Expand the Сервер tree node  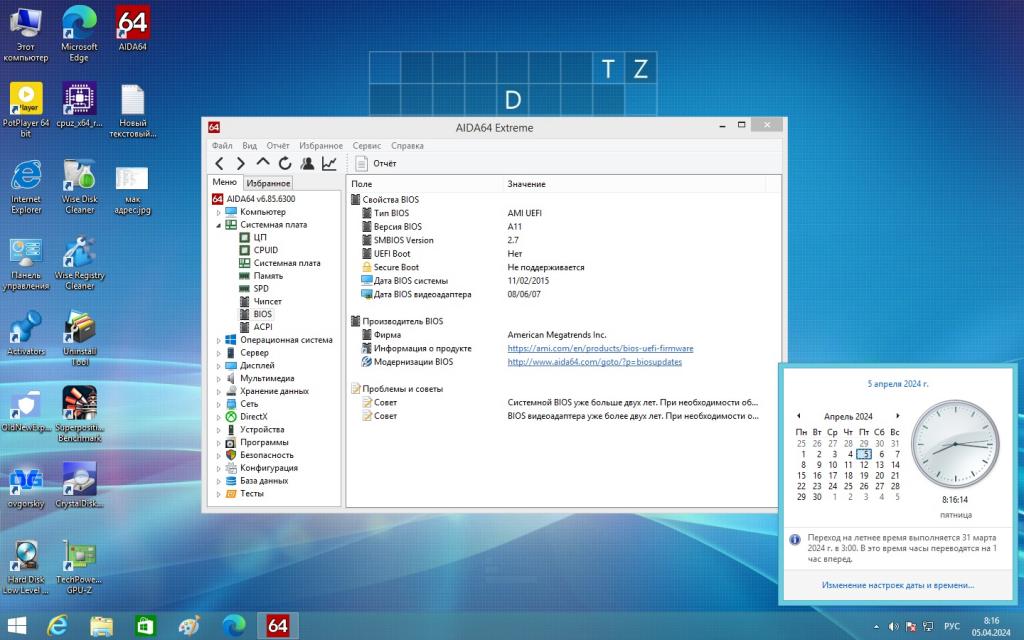(x=219, y=353)
